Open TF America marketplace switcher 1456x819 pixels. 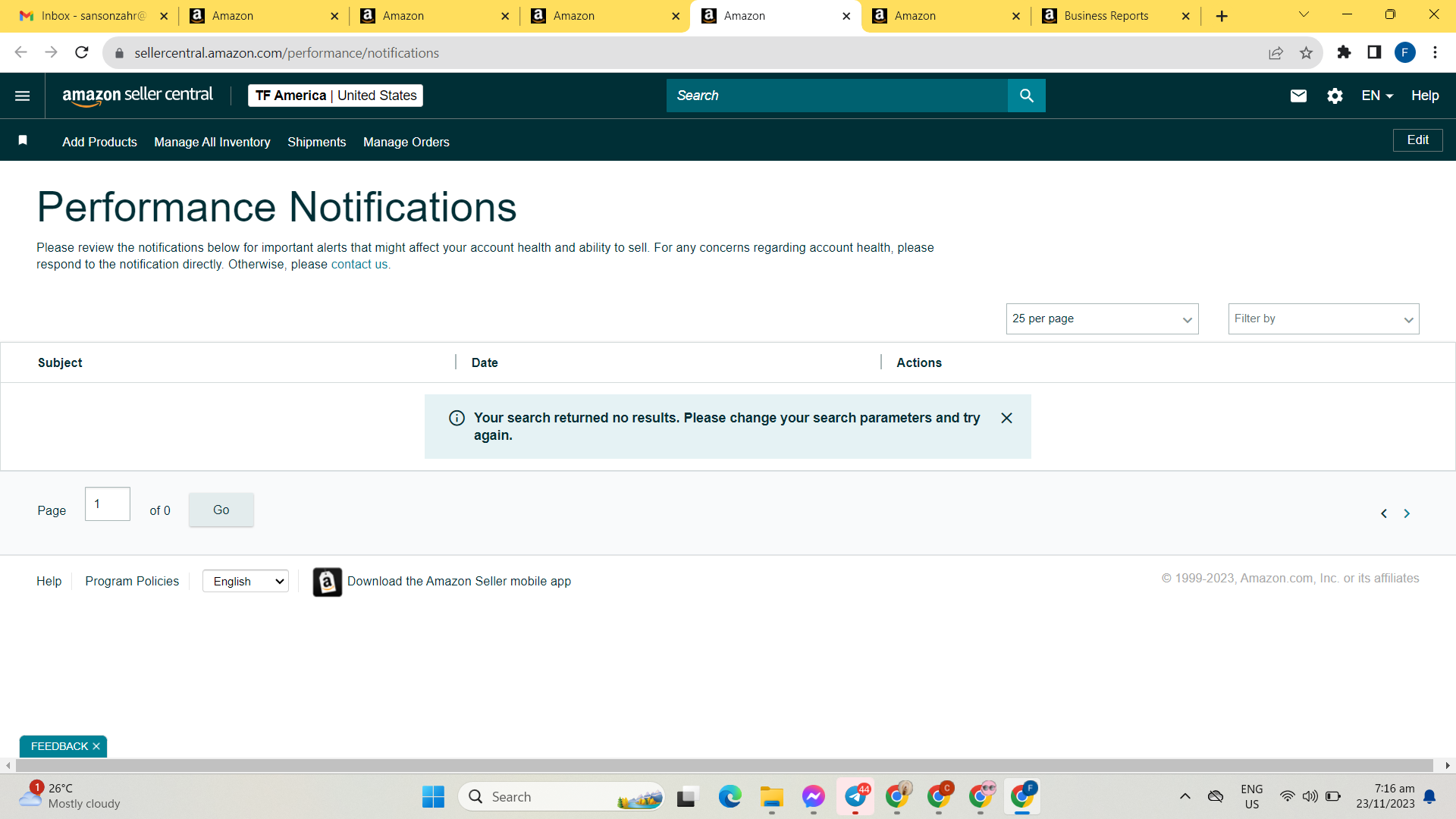tap(335, 96)
